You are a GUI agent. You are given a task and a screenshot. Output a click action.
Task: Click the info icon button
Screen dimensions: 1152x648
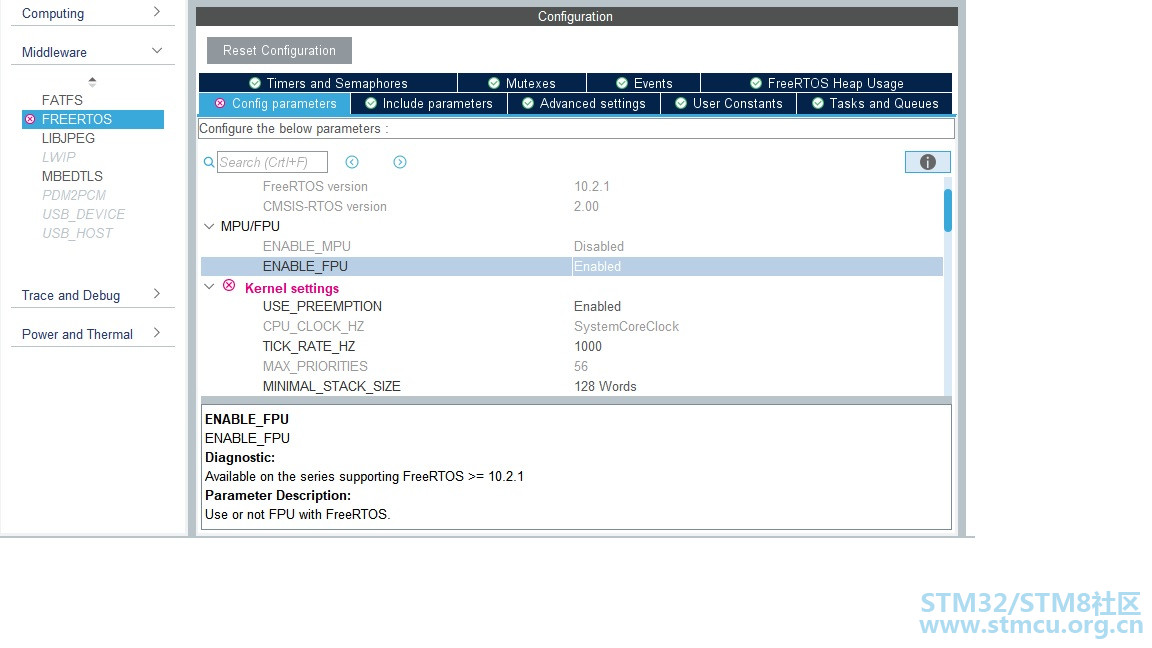click(927, 162)
